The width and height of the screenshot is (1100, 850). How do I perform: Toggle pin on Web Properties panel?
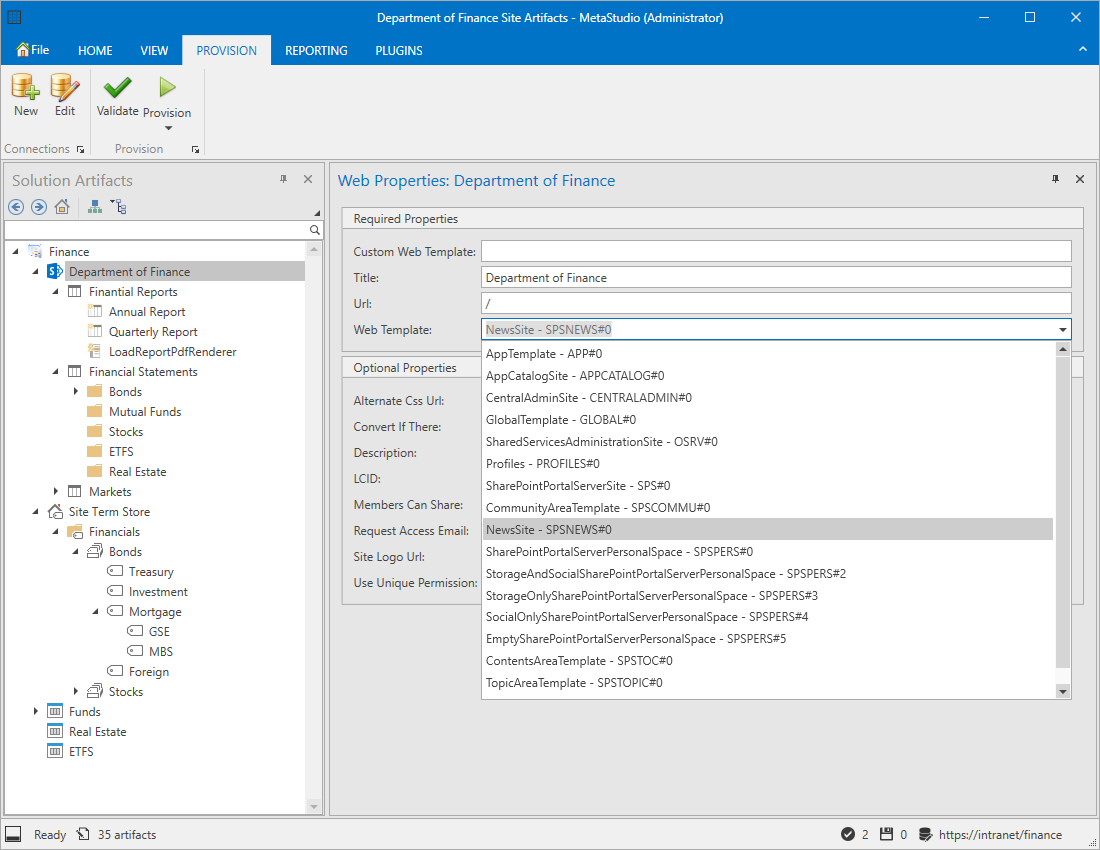(x=1055, y=179)
